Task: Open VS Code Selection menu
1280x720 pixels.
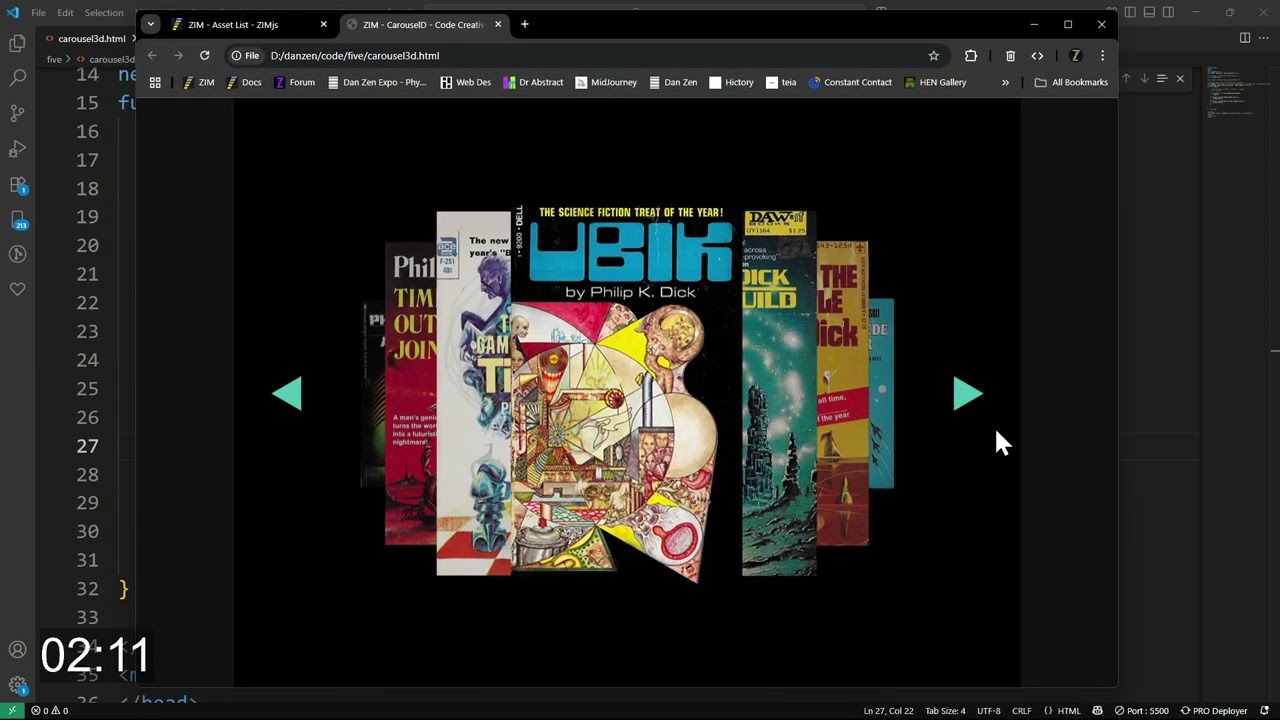Action: pyautogui.click(x=104, y=13)
